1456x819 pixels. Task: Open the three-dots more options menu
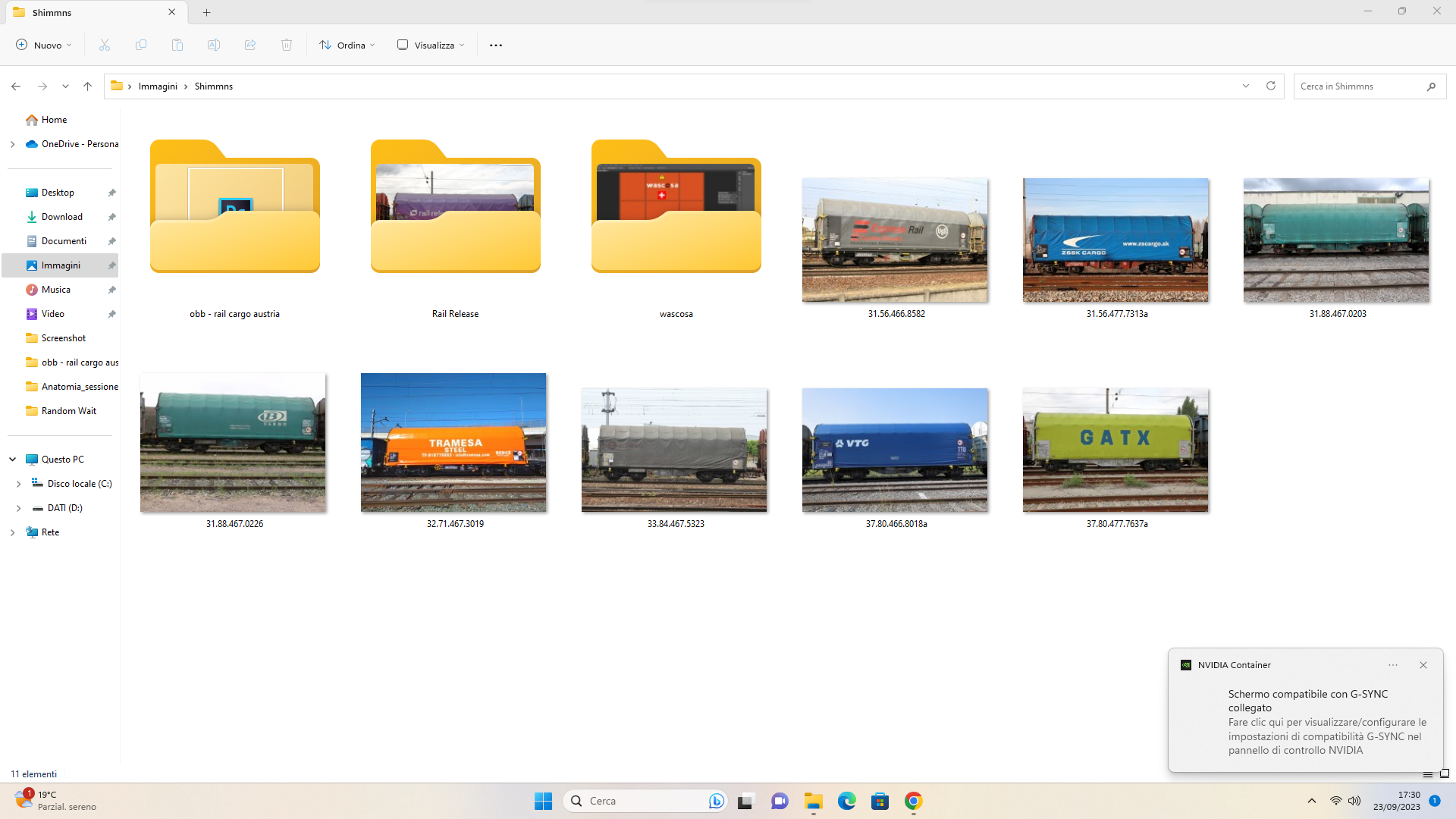[x=496, y=45]
